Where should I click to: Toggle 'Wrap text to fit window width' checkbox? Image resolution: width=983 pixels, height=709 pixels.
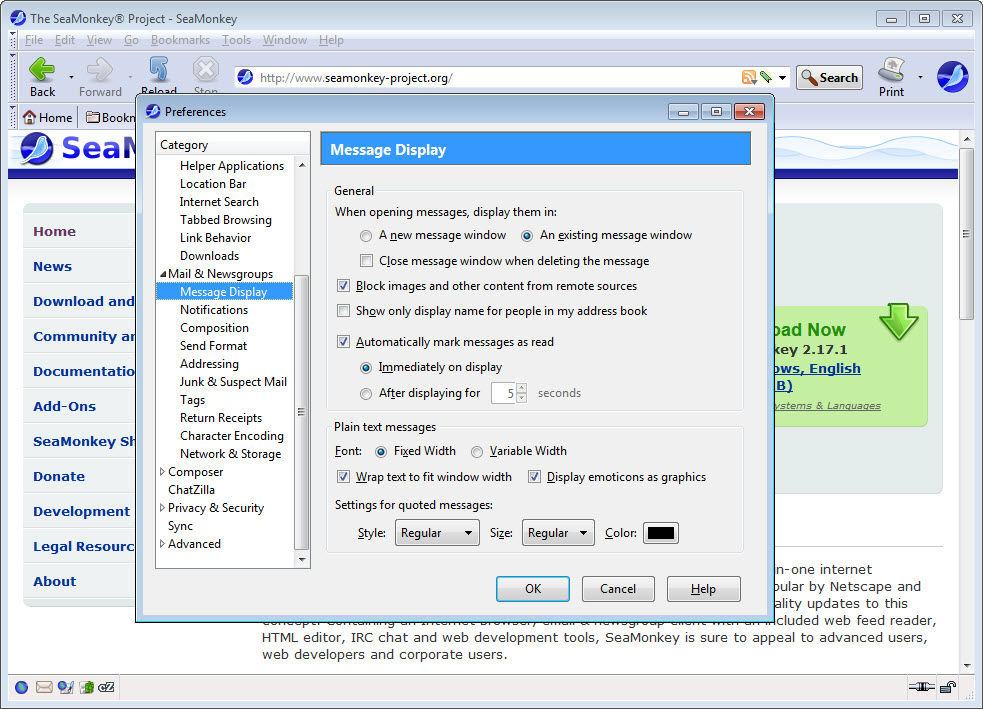click(x=343, y=477)
